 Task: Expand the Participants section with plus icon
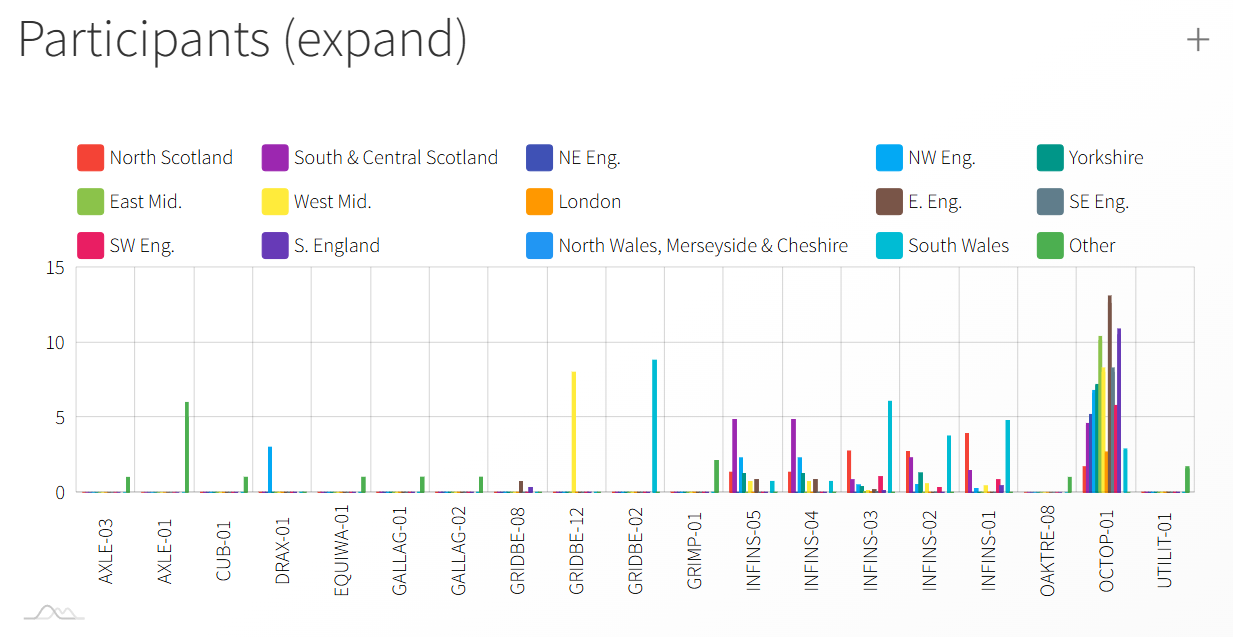tap(1197, 40)
